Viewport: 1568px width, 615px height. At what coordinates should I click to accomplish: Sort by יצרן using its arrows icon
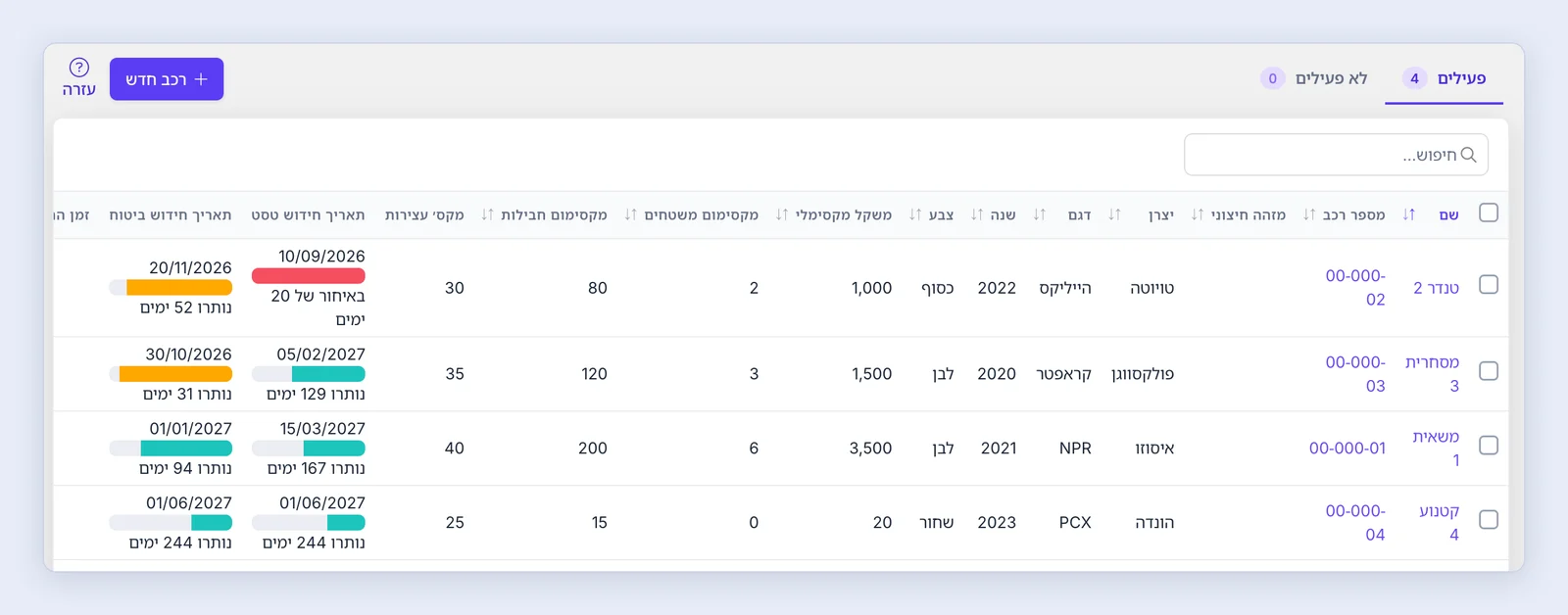pos(1114,214)
